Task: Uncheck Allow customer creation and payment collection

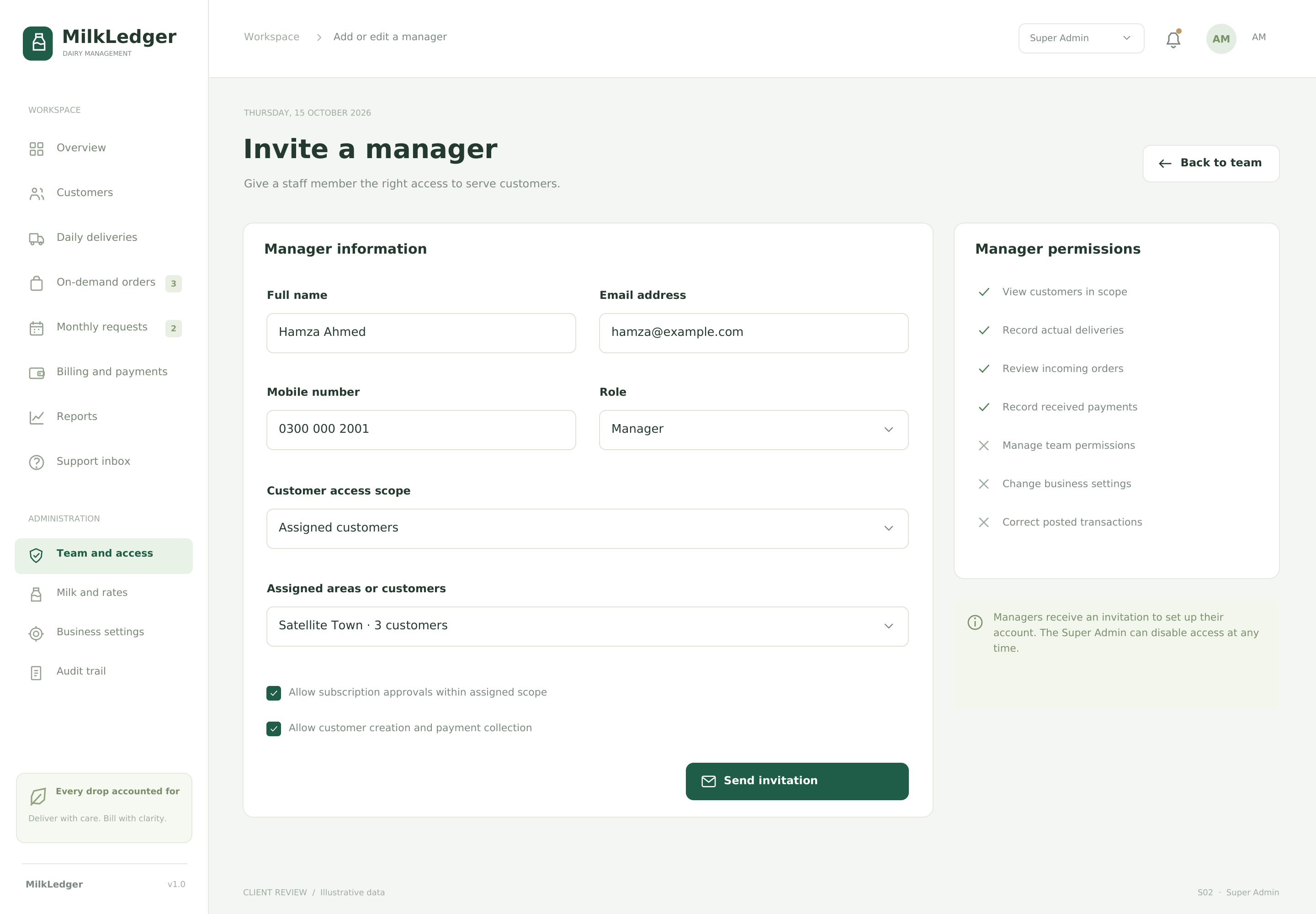Action: (x=274, y=728)
